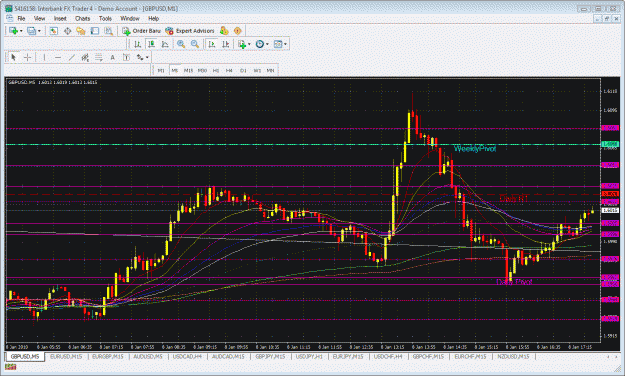
Task: Expand the Periods dropdown arrow
Action: pyautogui.click(x=267, y=44)
